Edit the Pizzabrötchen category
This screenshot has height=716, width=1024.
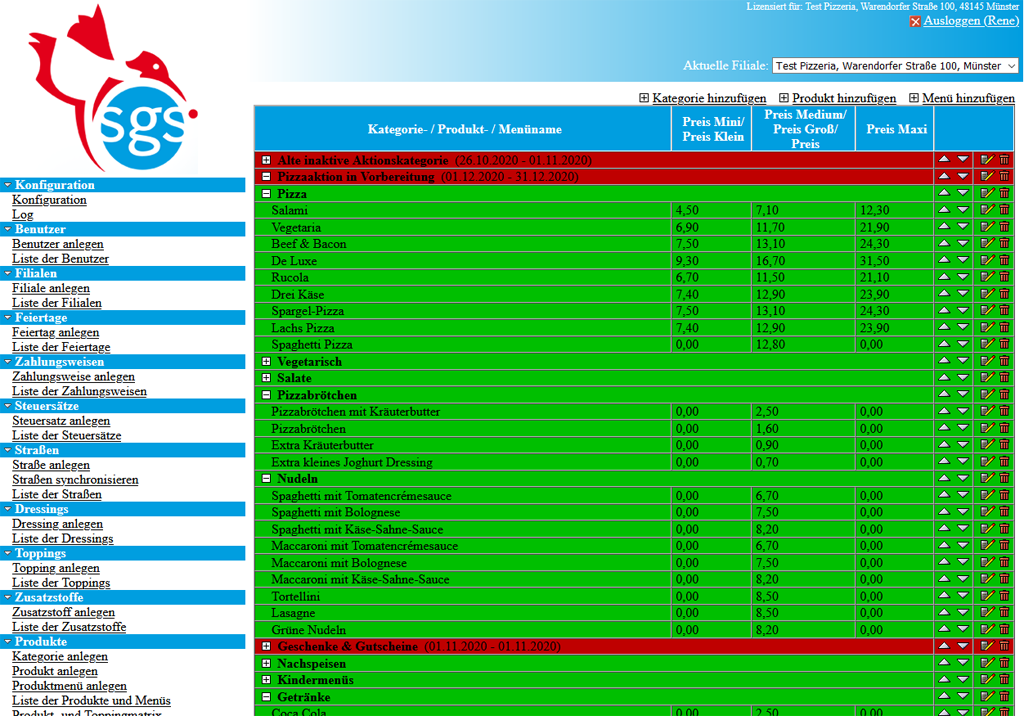tap(987, 395)
